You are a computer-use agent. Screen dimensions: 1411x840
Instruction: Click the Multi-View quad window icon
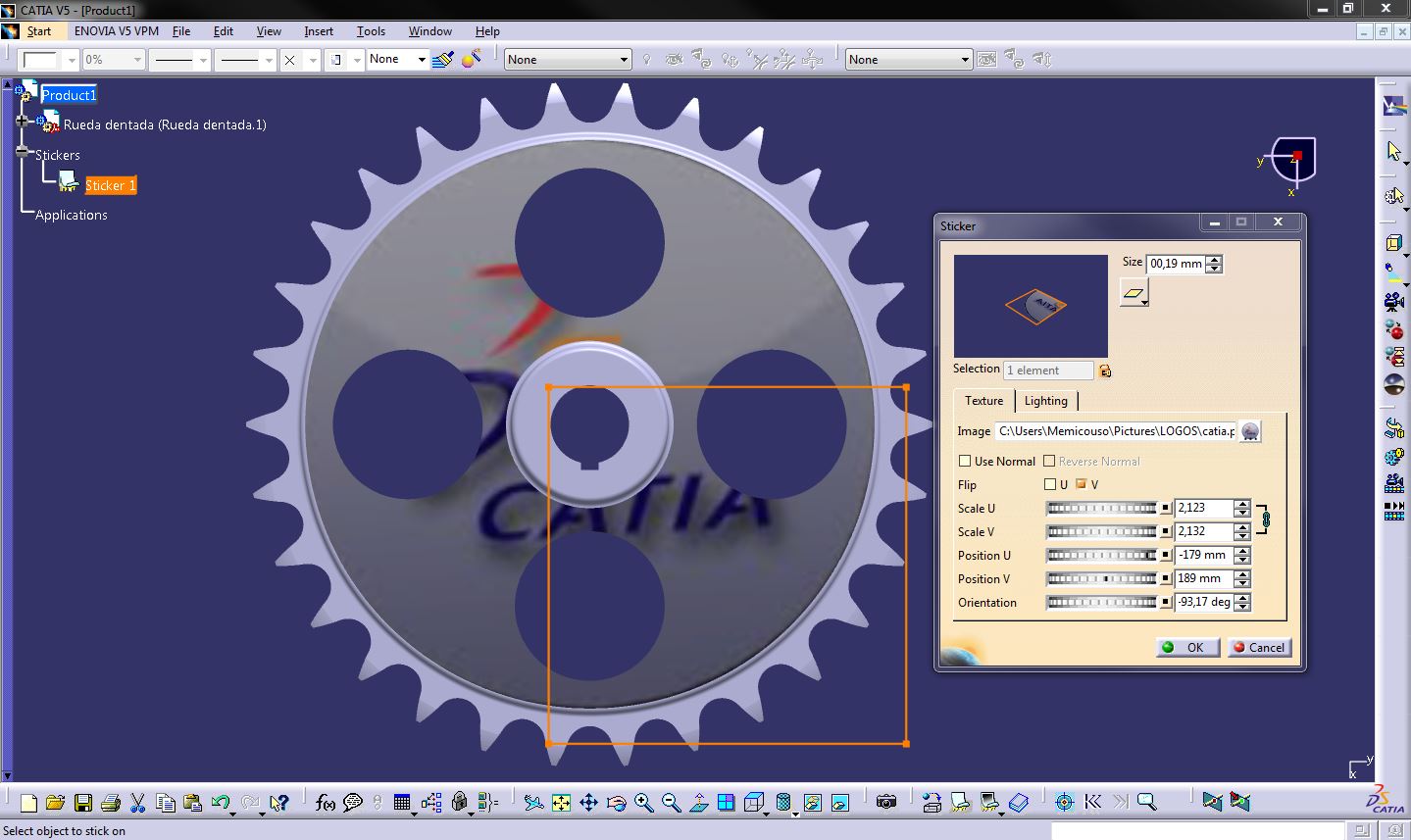pos(726,803)
